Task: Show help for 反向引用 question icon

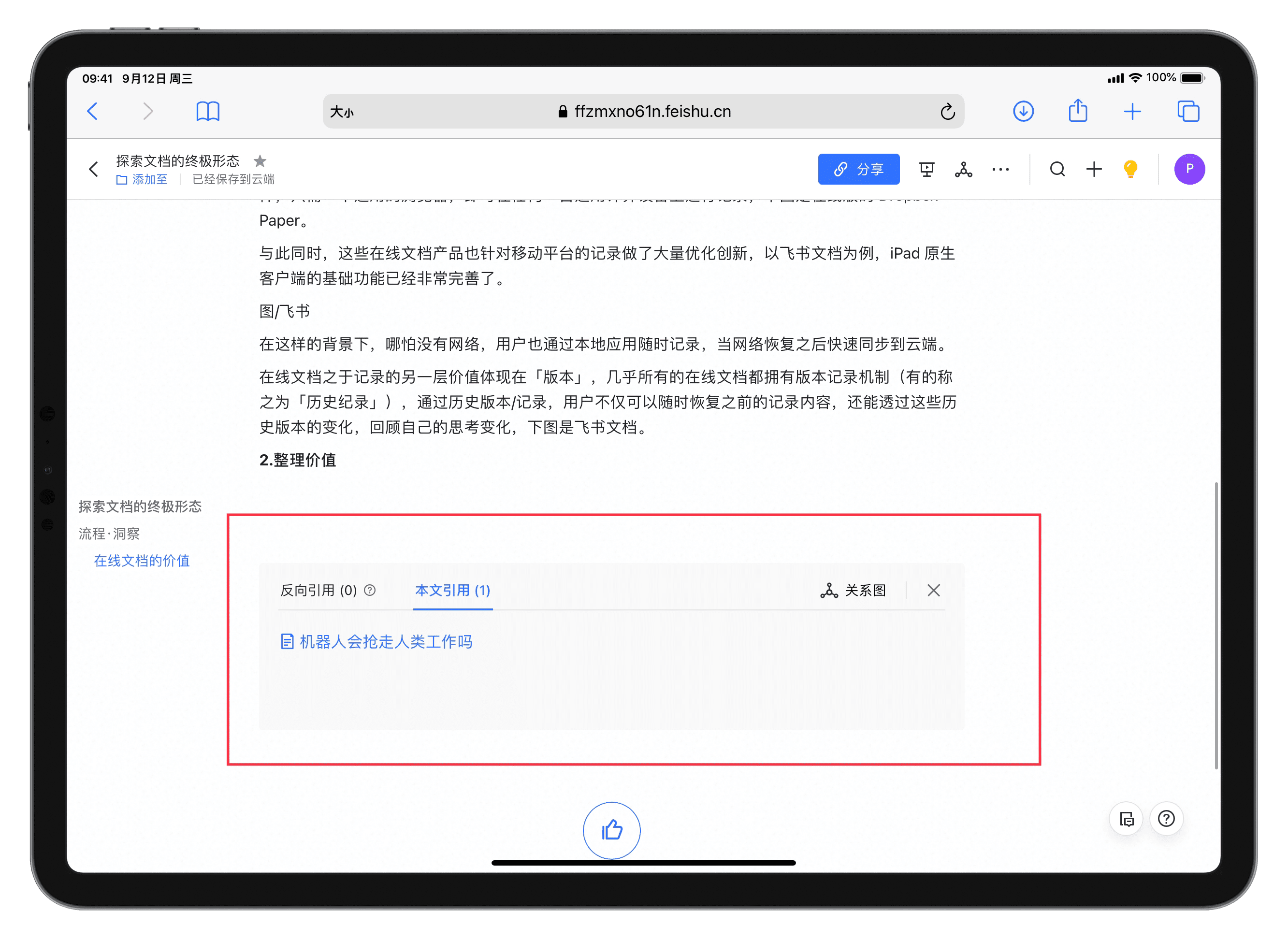Action: pyautogui.click(x=370, y=590)
